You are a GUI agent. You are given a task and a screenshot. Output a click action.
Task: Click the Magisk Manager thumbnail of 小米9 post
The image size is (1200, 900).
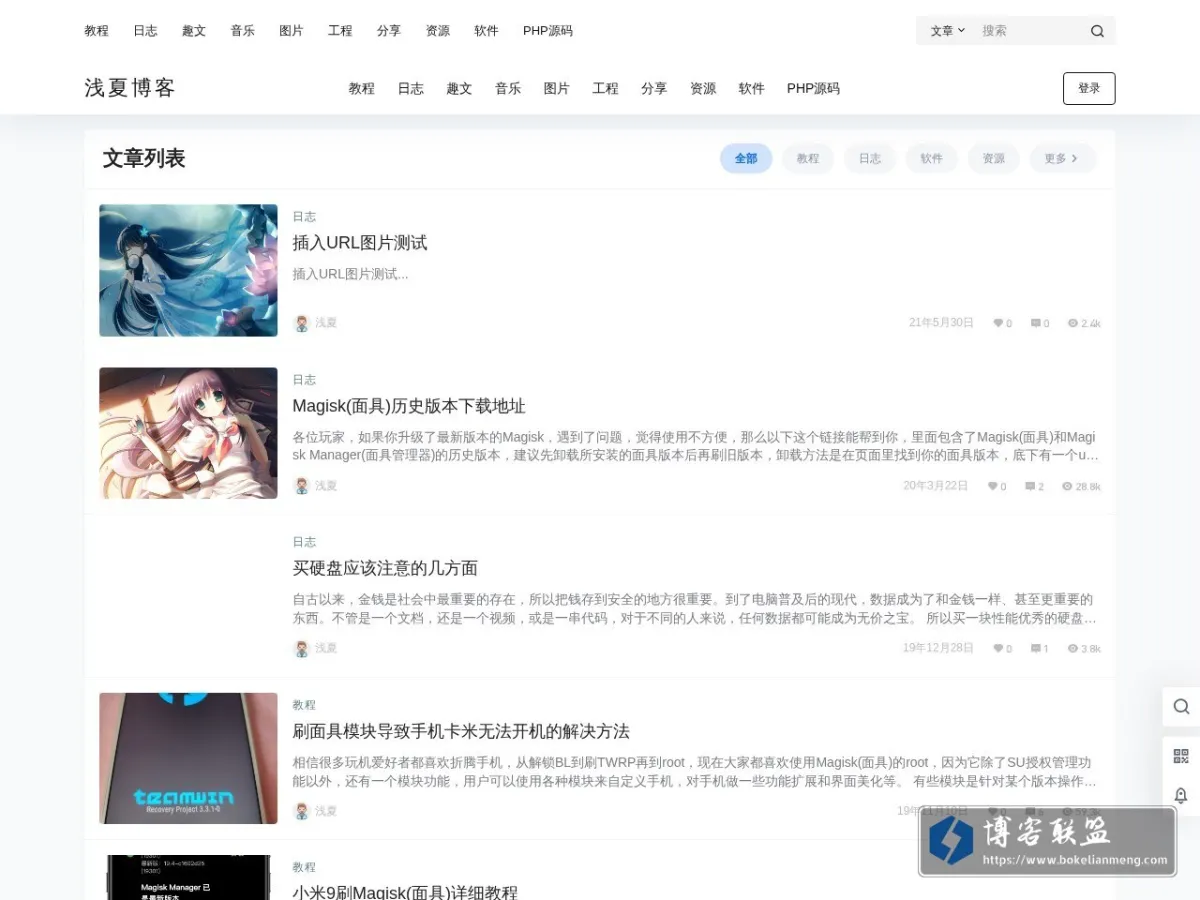pos(188,877)
